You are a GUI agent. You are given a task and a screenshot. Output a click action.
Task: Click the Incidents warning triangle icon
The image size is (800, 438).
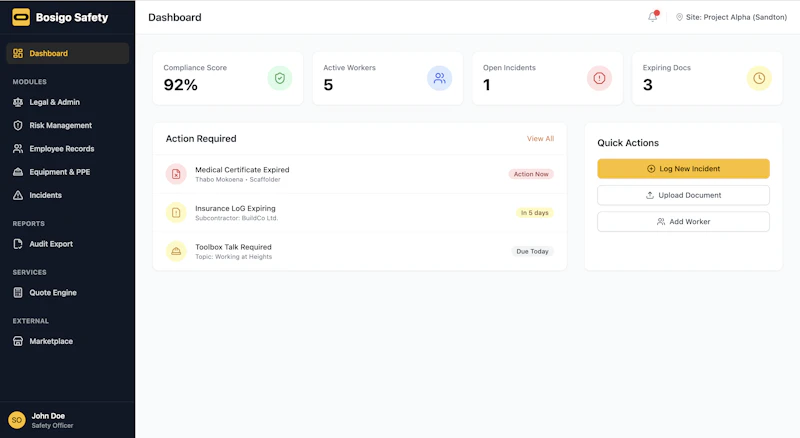point(18,195)
